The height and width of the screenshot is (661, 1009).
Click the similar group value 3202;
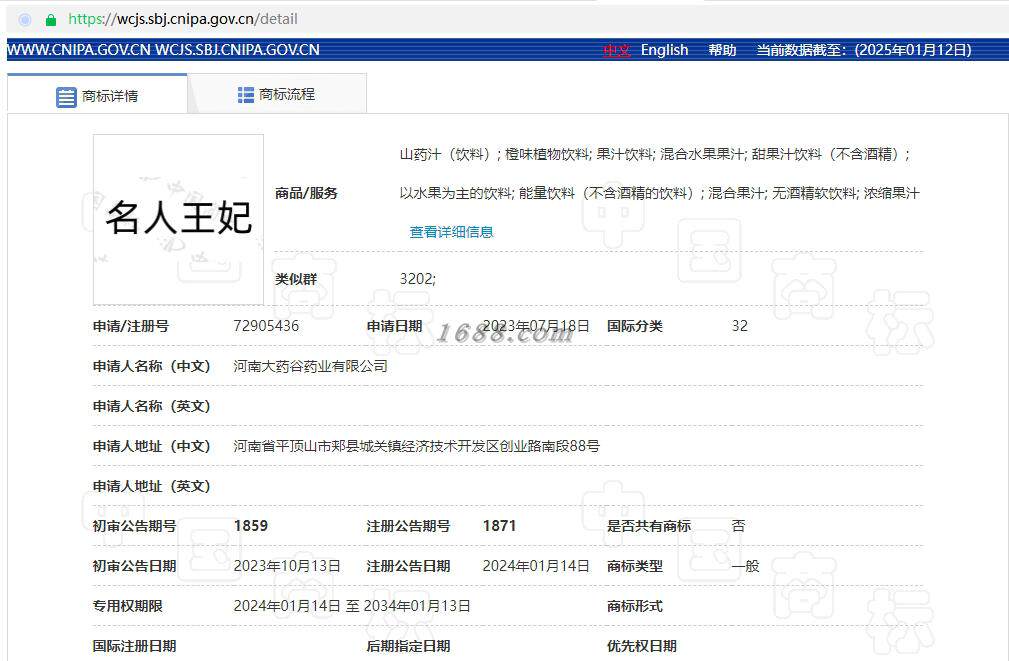pyautogui.click(x=418, y=279)
